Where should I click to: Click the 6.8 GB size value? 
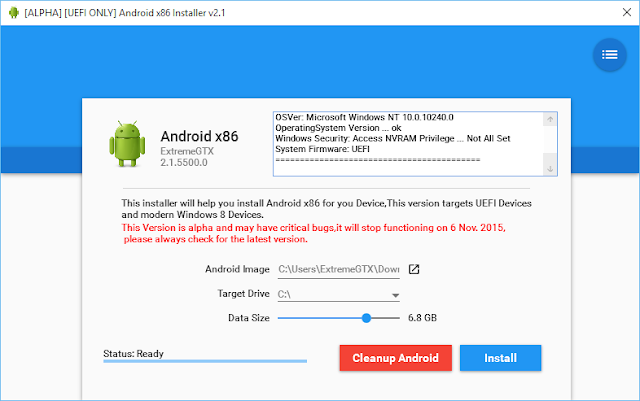pos(422,318)
